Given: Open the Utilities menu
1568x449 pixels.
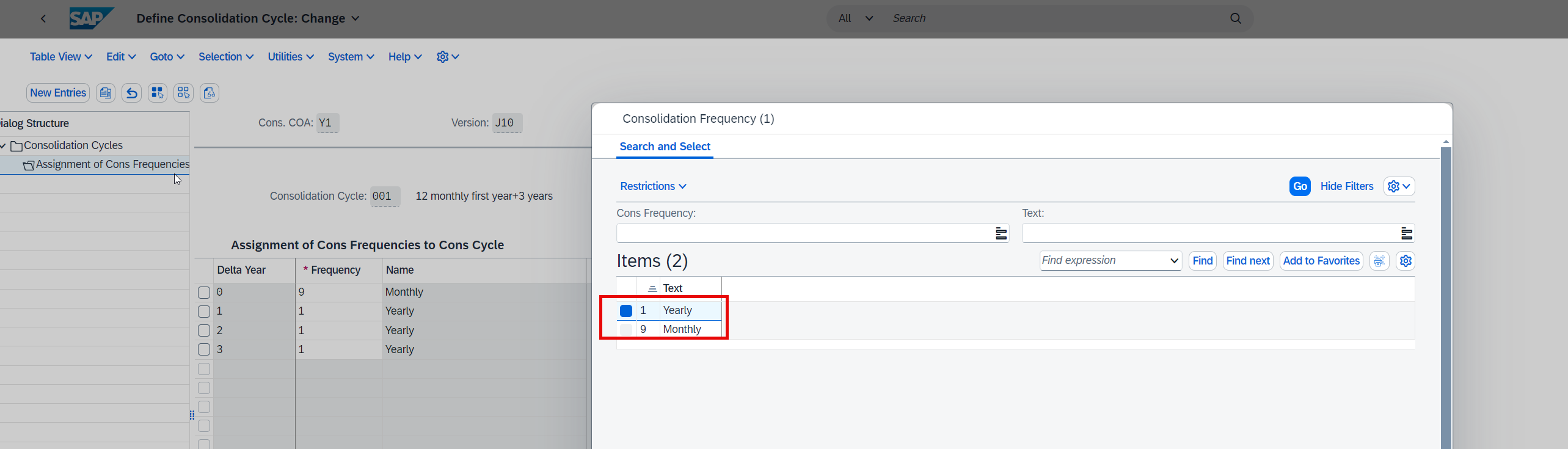Looking at the screenshot, I should coord(291,57).
